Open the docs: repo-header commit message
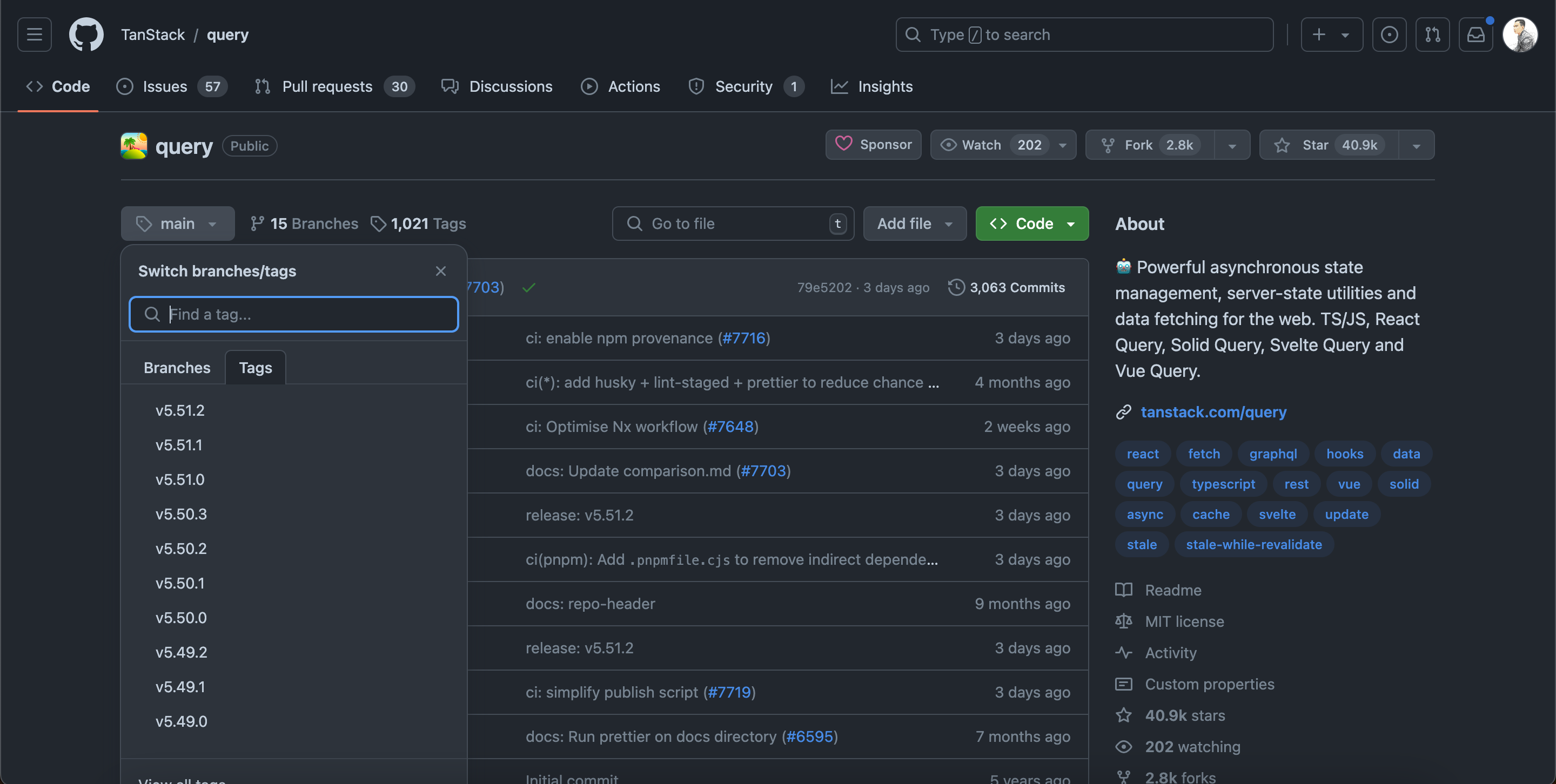Screen dimensions: 1556x784 point(590,604)
